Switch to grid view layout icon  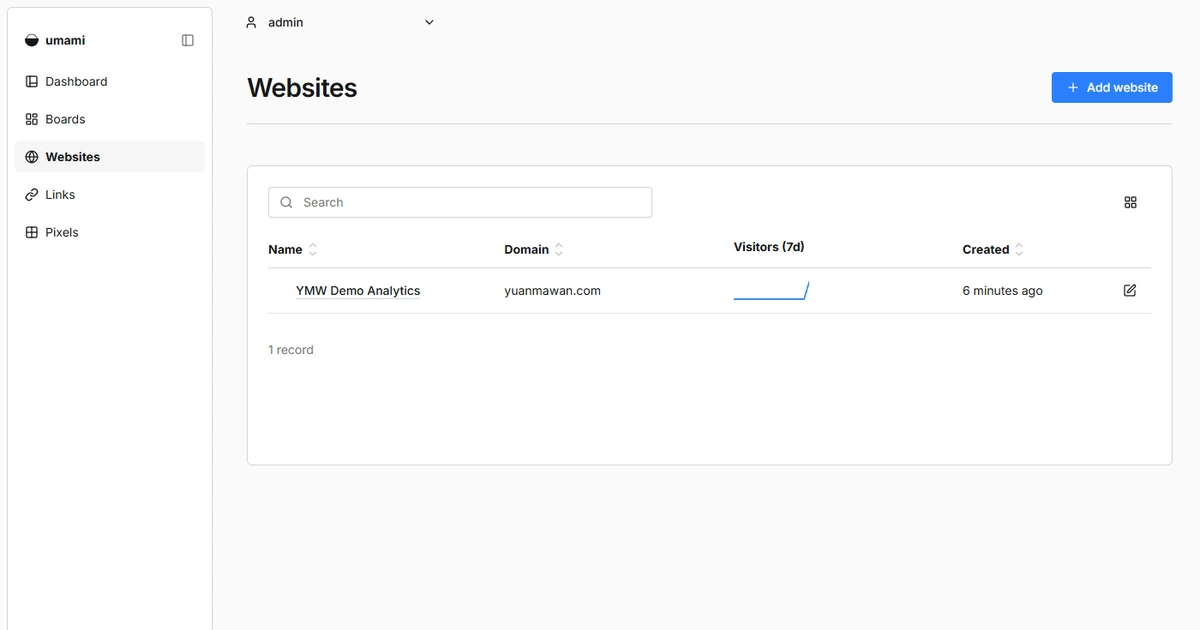click(1131, 202)
